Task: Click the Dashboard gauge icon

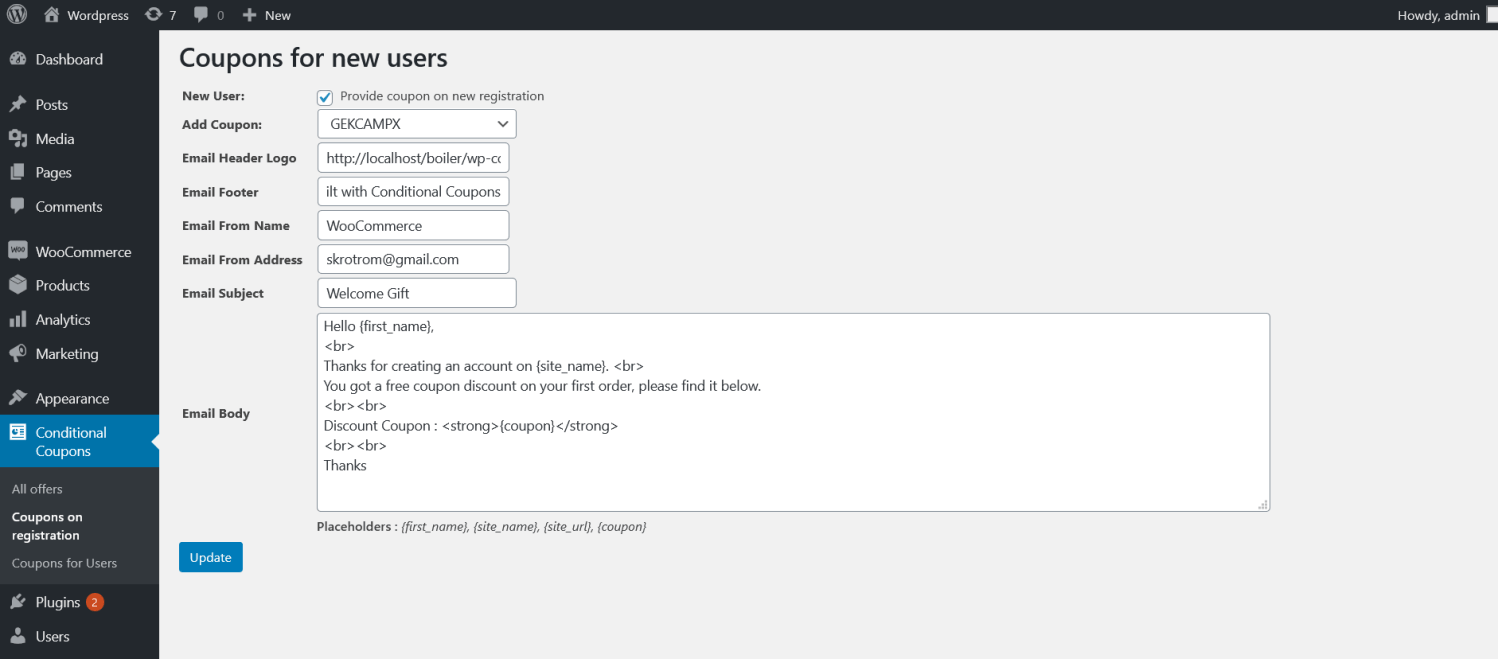Action: pyautogui.click(x=18, y=59)
